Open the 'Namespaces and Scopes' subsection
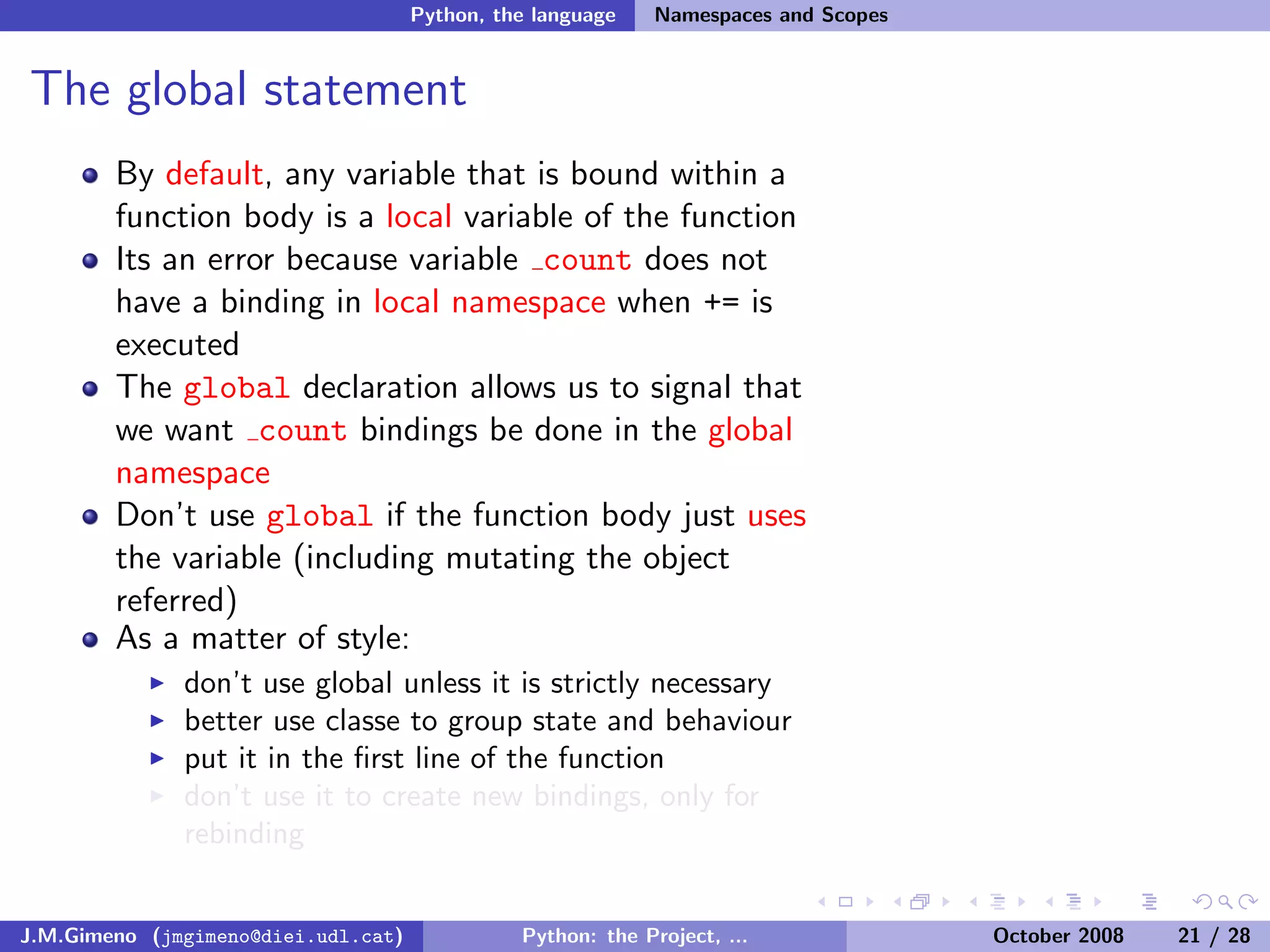 (771, 15)
